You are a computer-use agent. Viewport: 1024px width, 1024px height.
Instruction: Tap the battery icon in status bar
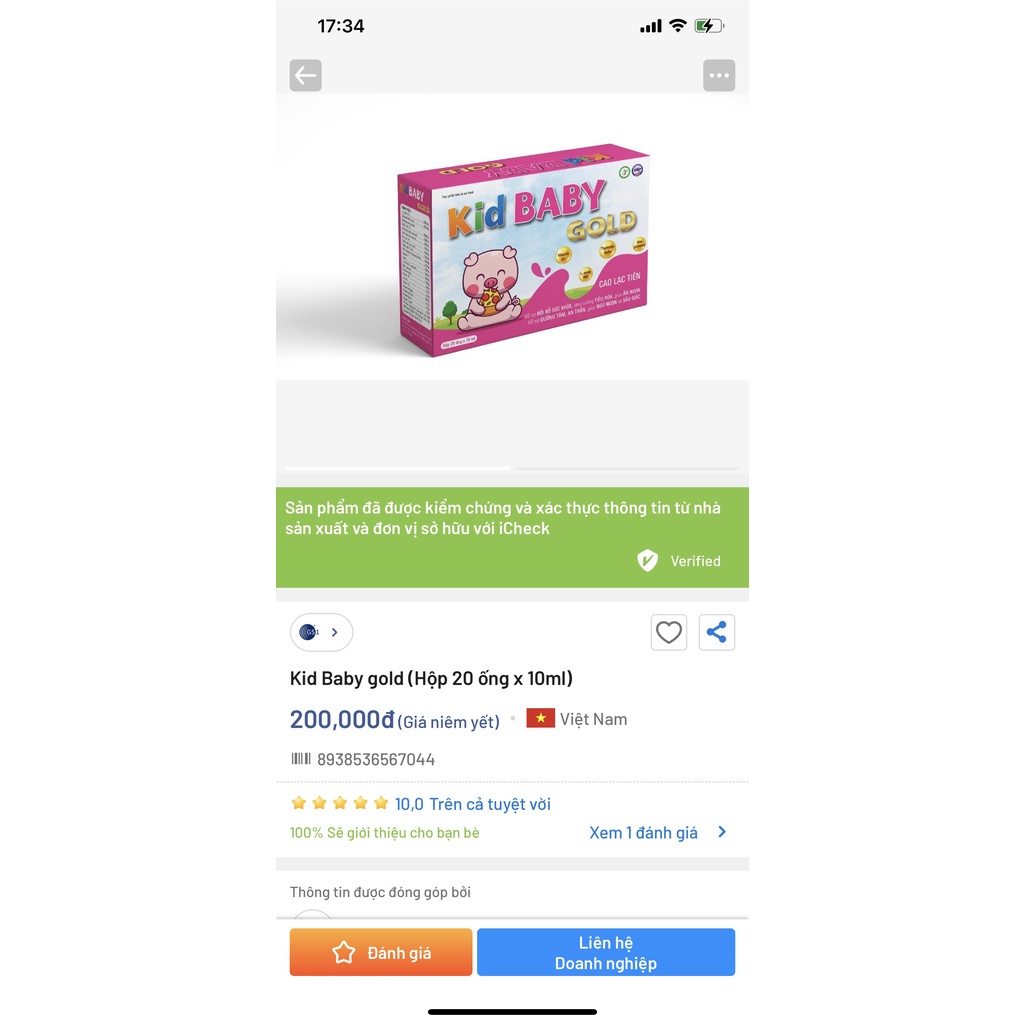709,26
